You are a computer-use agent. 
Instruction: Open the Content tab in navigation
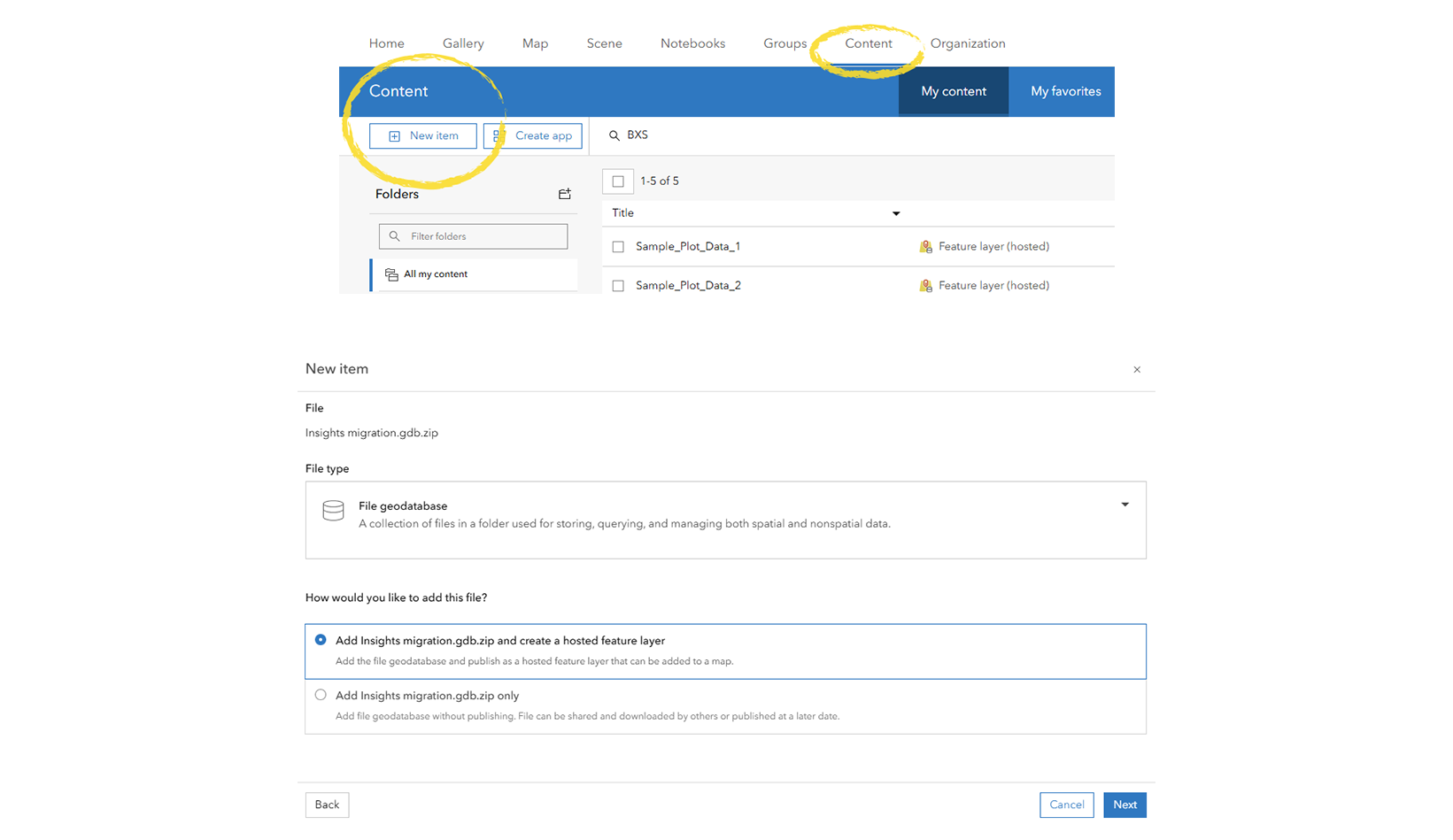[868, 43]
